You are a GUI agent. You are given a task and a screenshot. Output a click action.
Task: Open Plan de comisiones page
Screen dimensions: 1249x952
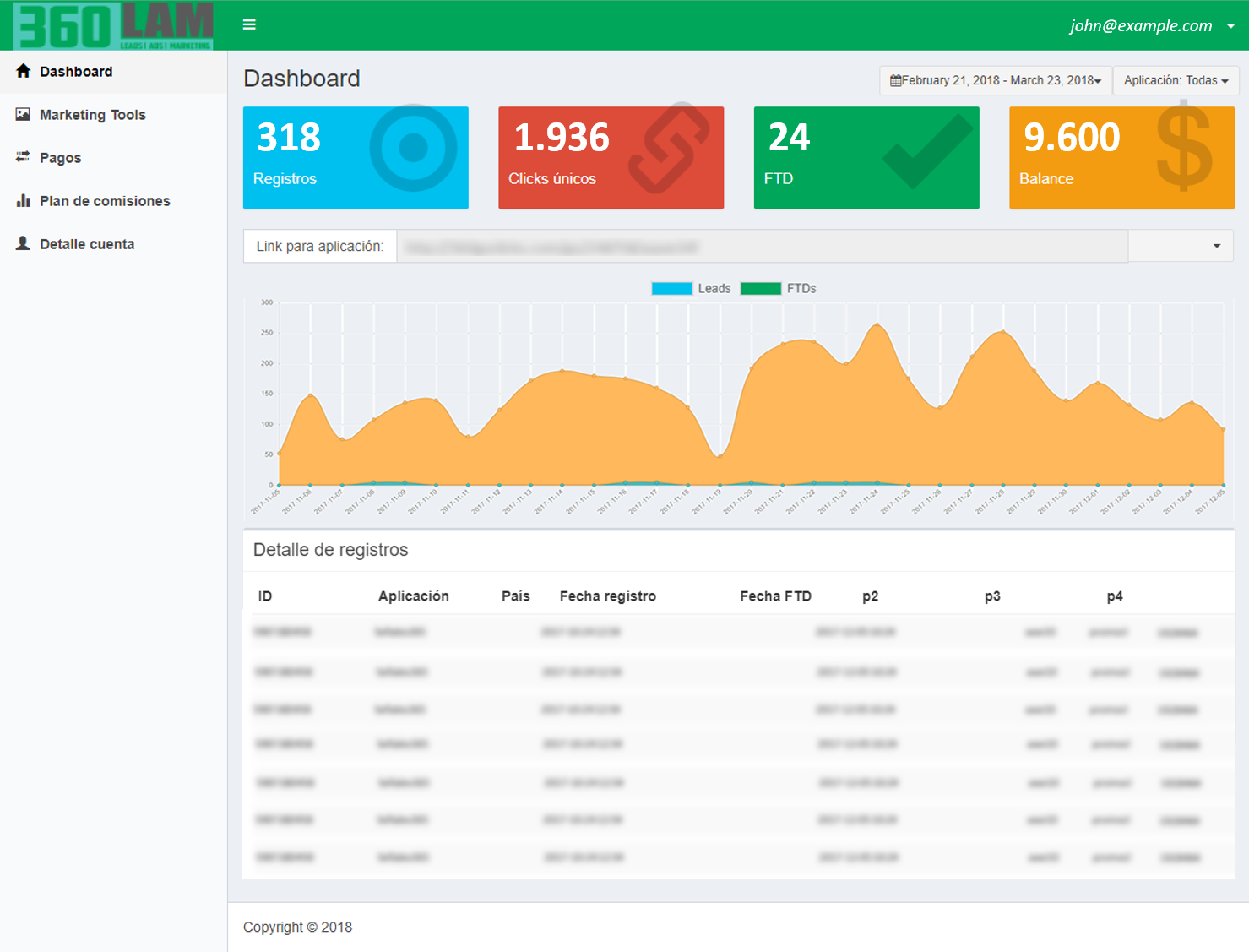click(x=113, y=201)
